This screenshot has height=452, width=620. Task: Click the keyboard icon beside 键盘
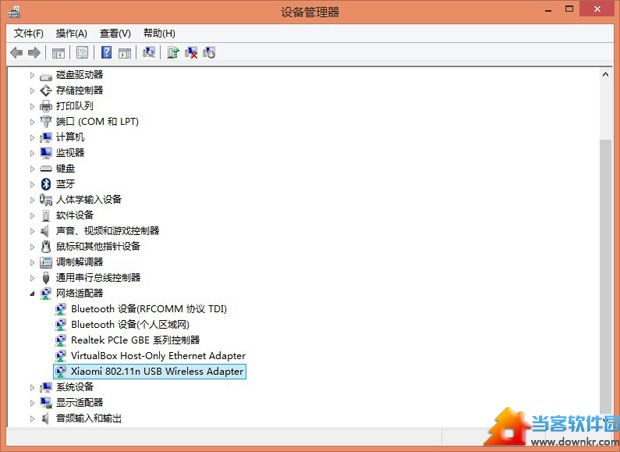point(46,168)
